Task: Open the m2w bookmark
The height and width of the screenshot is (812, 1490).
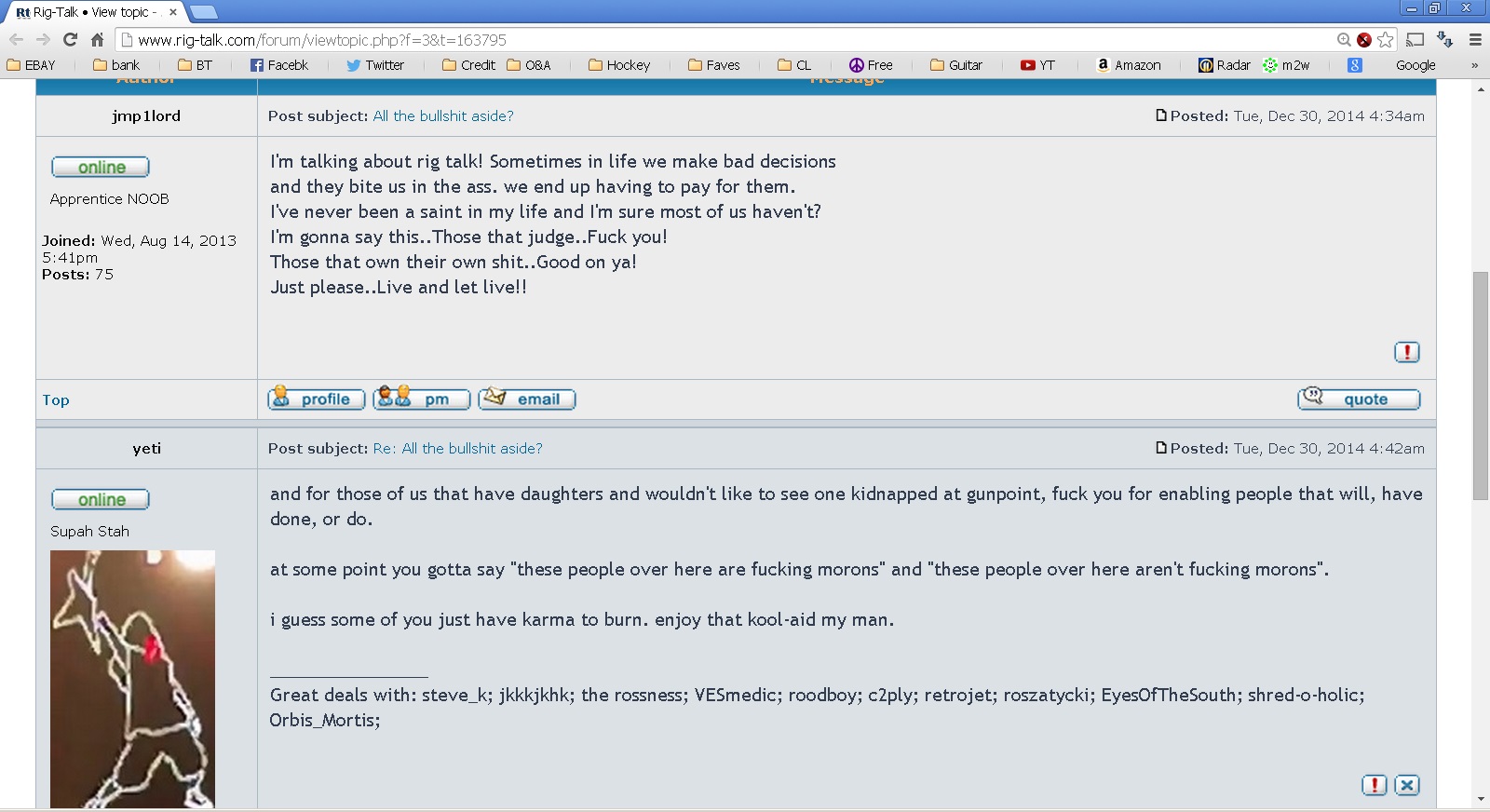Action: (1286, 65)
